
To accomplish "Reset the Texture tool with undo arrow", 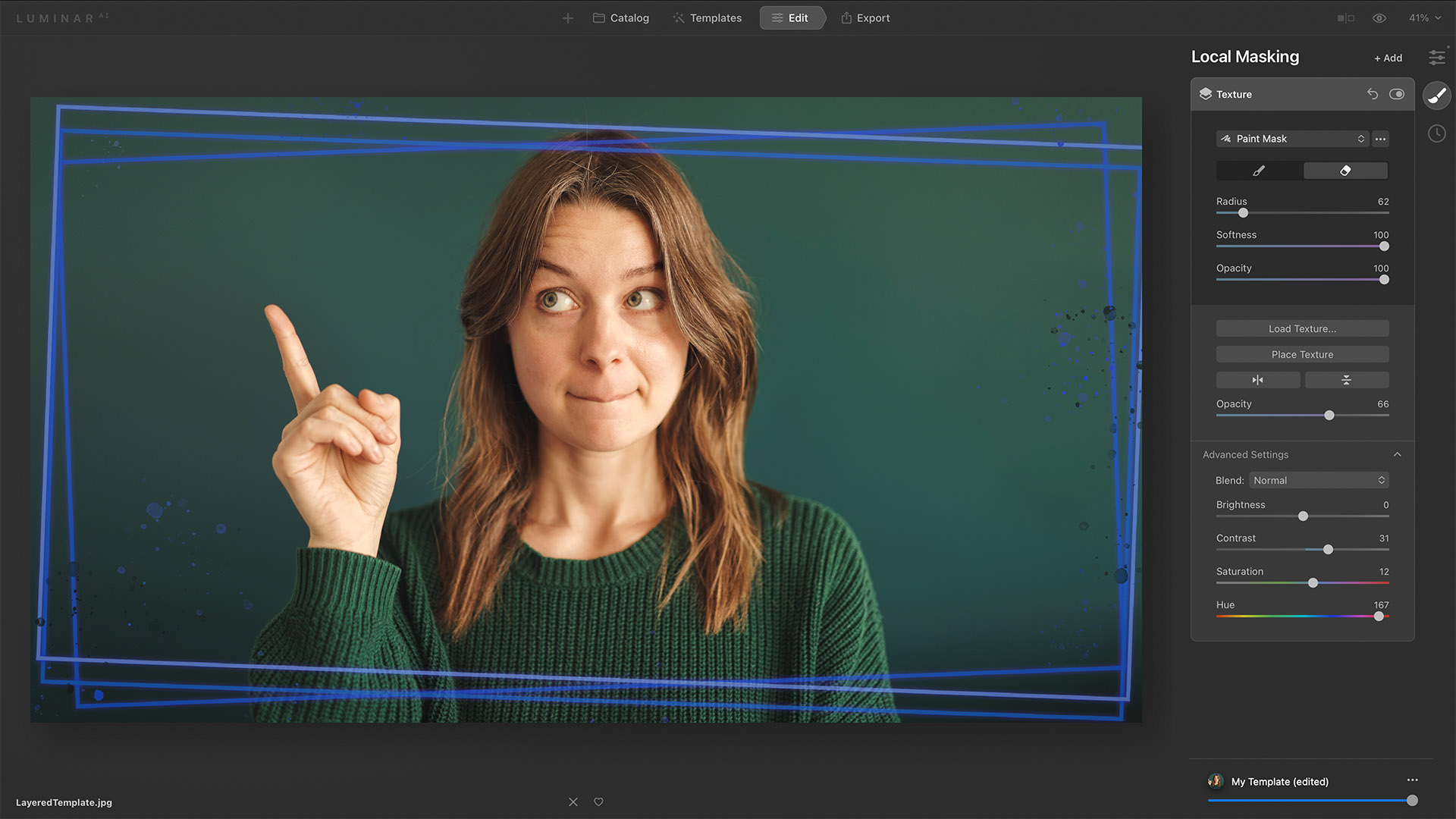I will (1373, 94).
